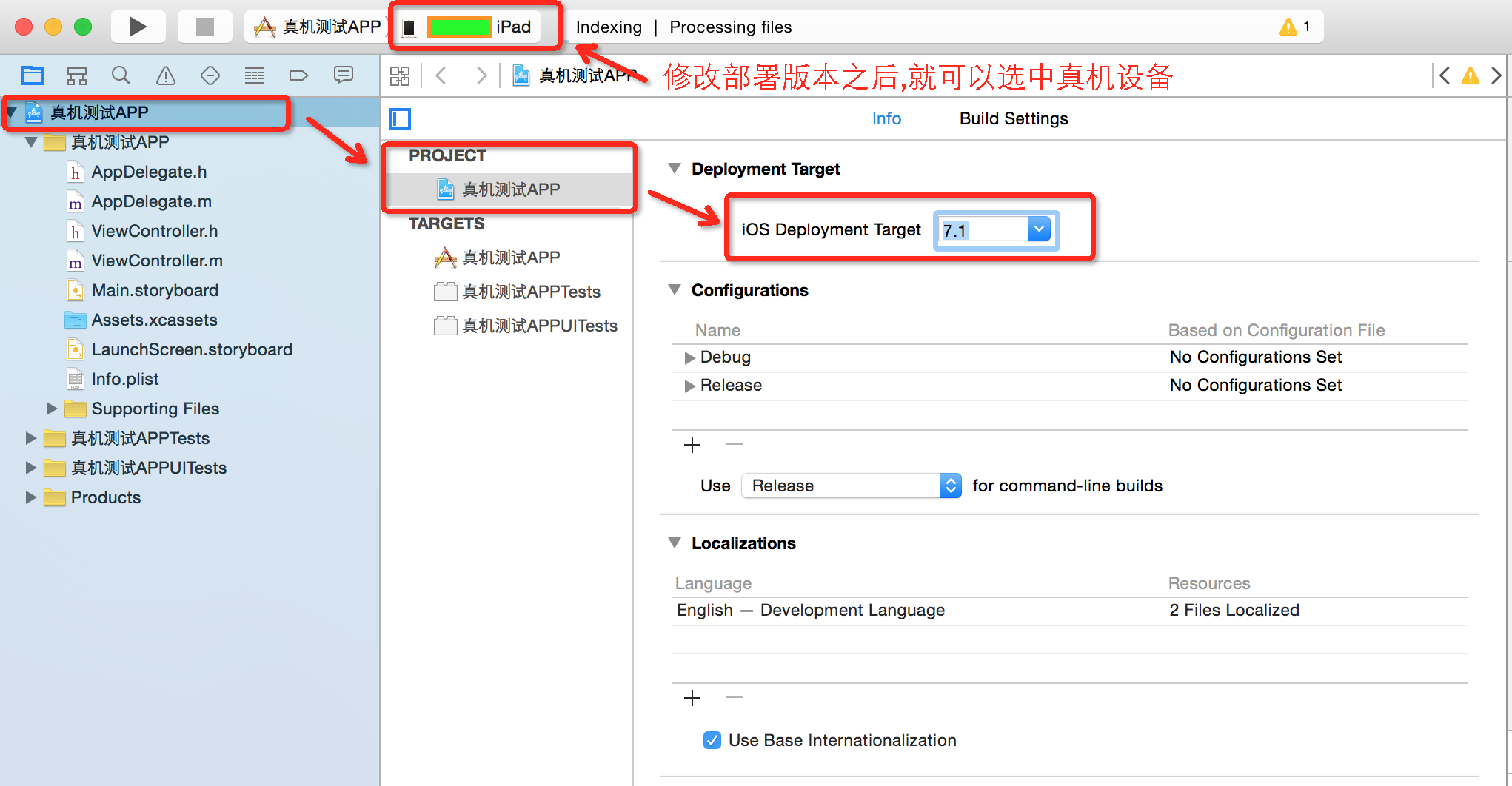Click the Debug 'No Configurations Set' cell
The image size is (1512, 786).
[x=1256, y=357]
